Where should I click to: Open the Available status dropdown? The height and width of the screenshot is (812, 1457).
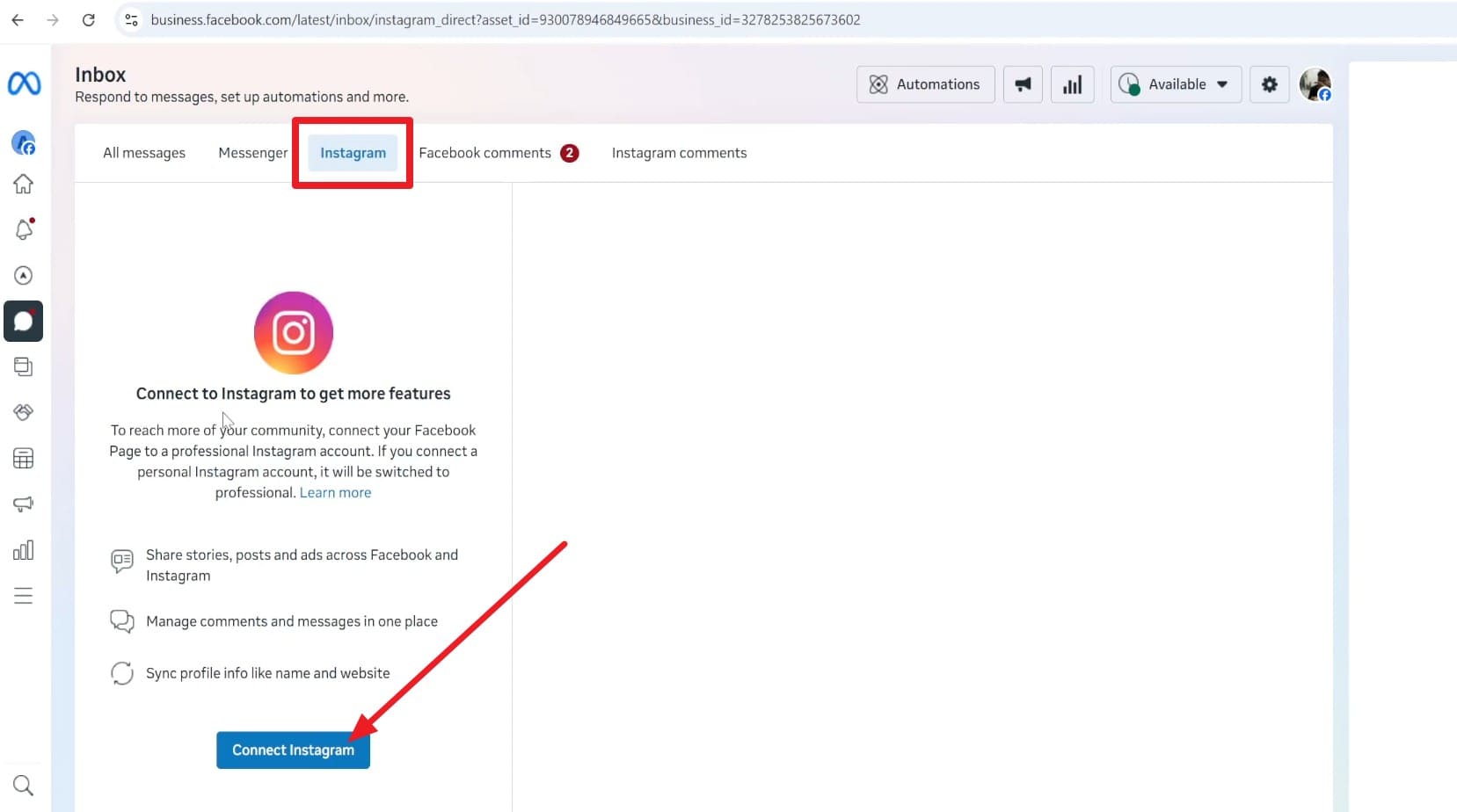tap(1176, 84)
